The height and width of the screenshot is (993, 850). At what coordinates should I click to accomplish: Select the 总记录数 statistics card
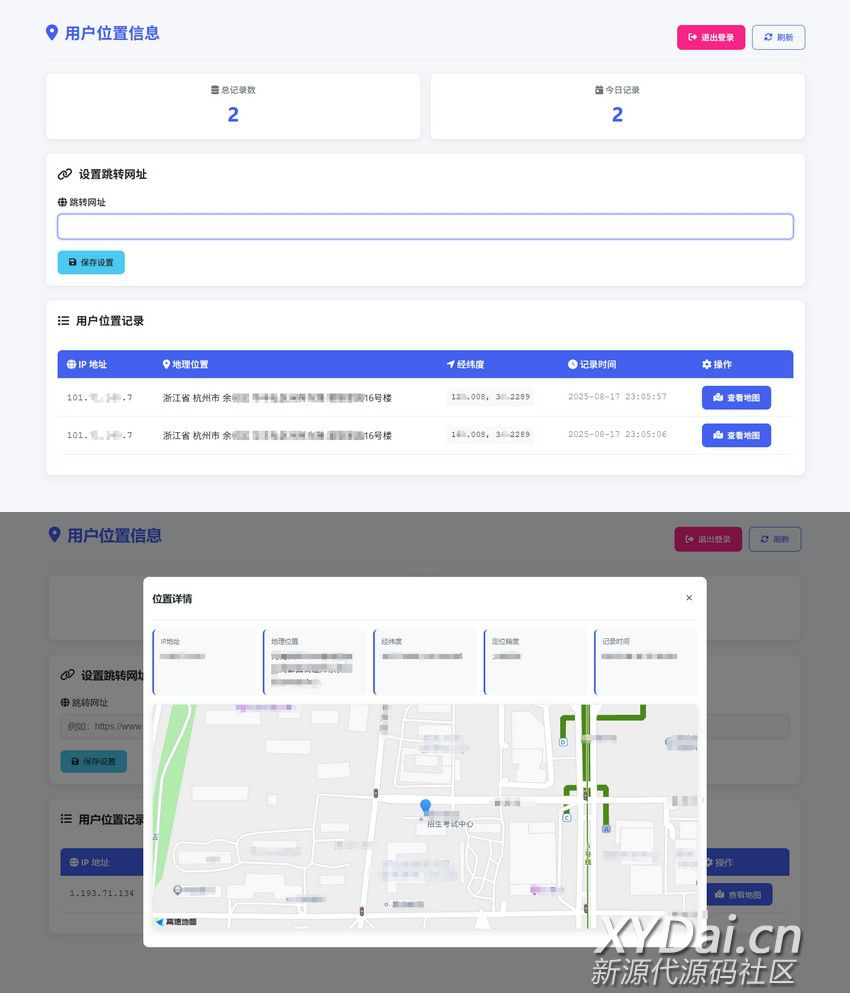(x=233, y=105)
